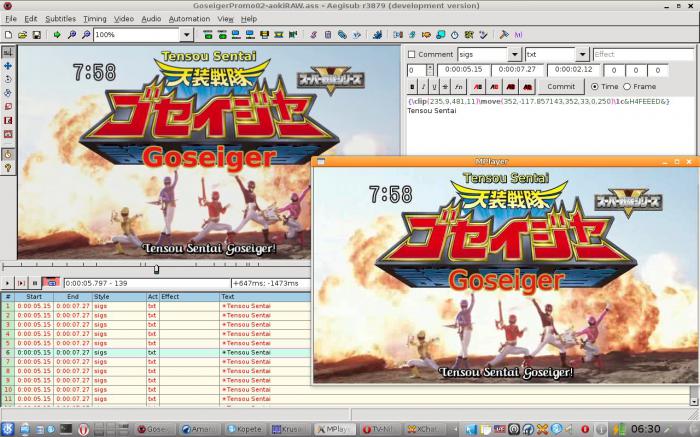Select the vector clip video tool
This screenshot has width=700, height=437.
[8, 134]
